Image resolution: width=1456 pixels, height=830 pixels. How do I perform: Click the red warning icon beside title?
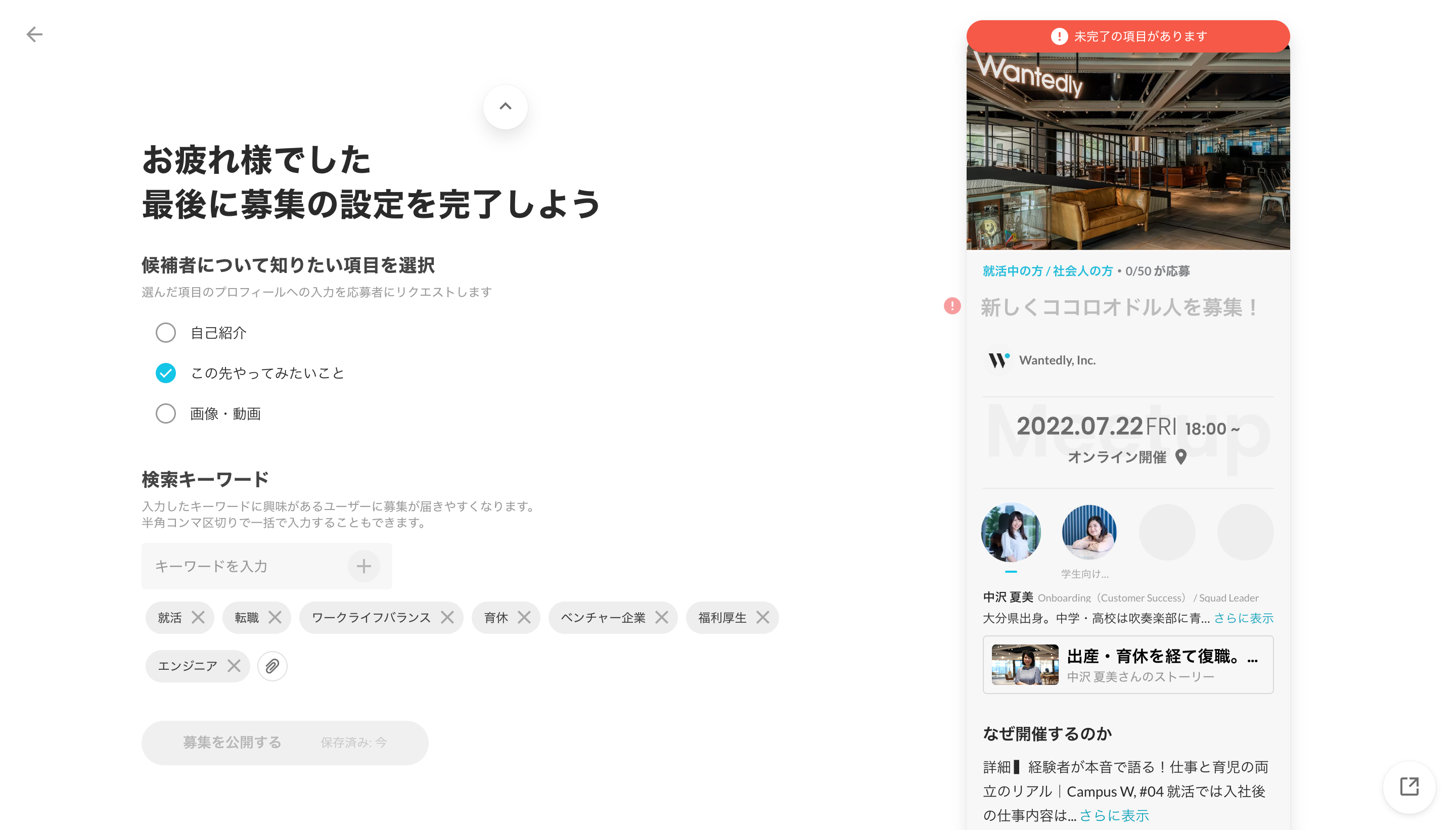[x=952, y=306]
